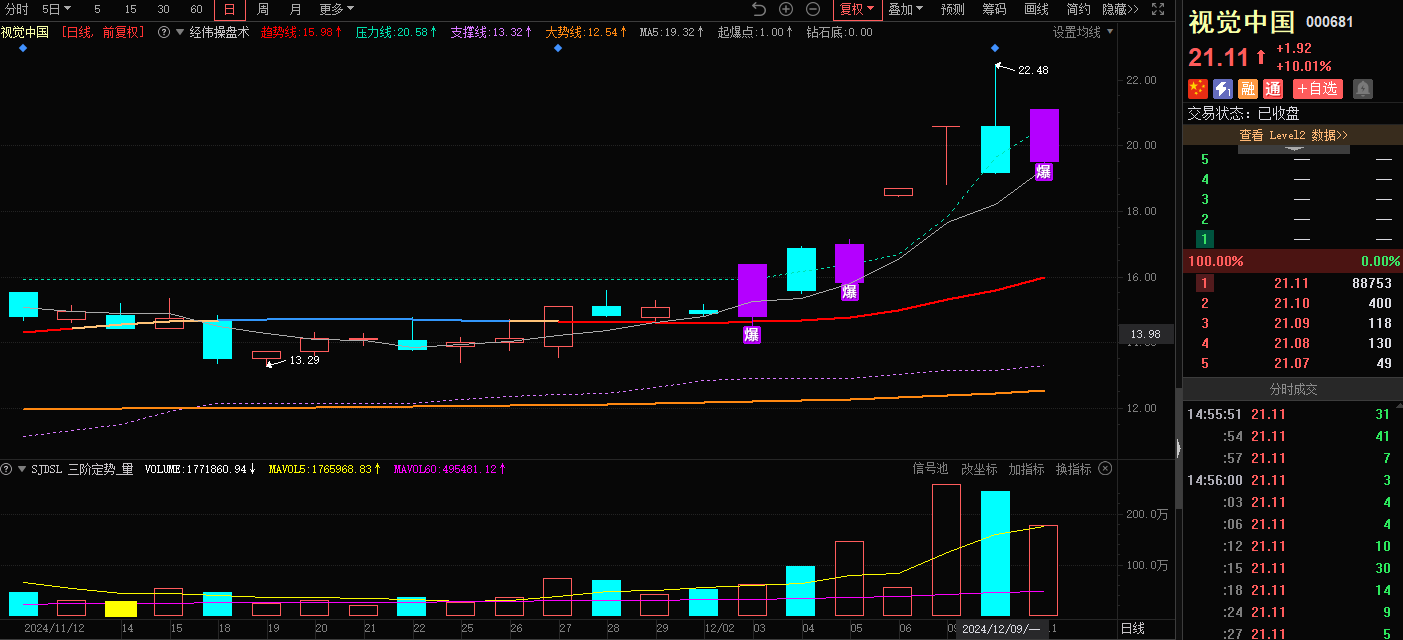This screenshot has height=640, width=1403.
Task: Click the splitter arrow beside the right panel
Action: pos(1177,447)
